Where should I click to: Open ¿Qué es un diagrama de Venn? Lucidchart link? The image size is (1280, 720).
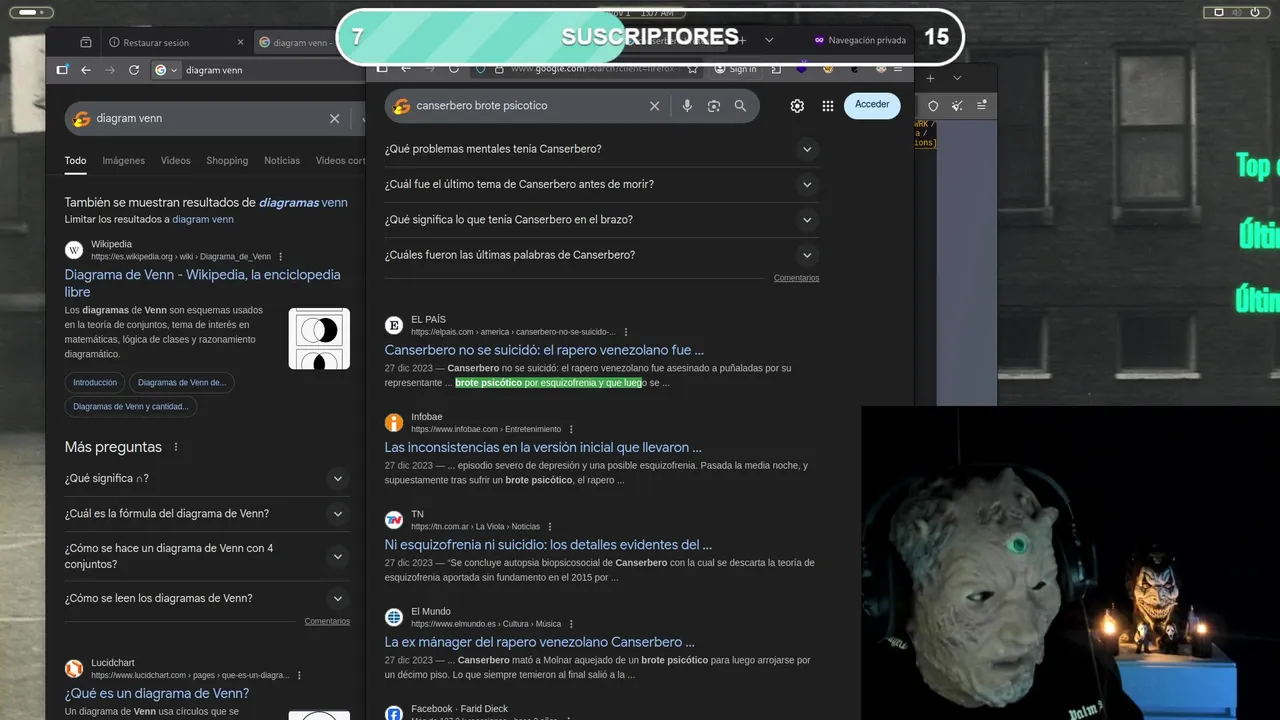[157, 693]
